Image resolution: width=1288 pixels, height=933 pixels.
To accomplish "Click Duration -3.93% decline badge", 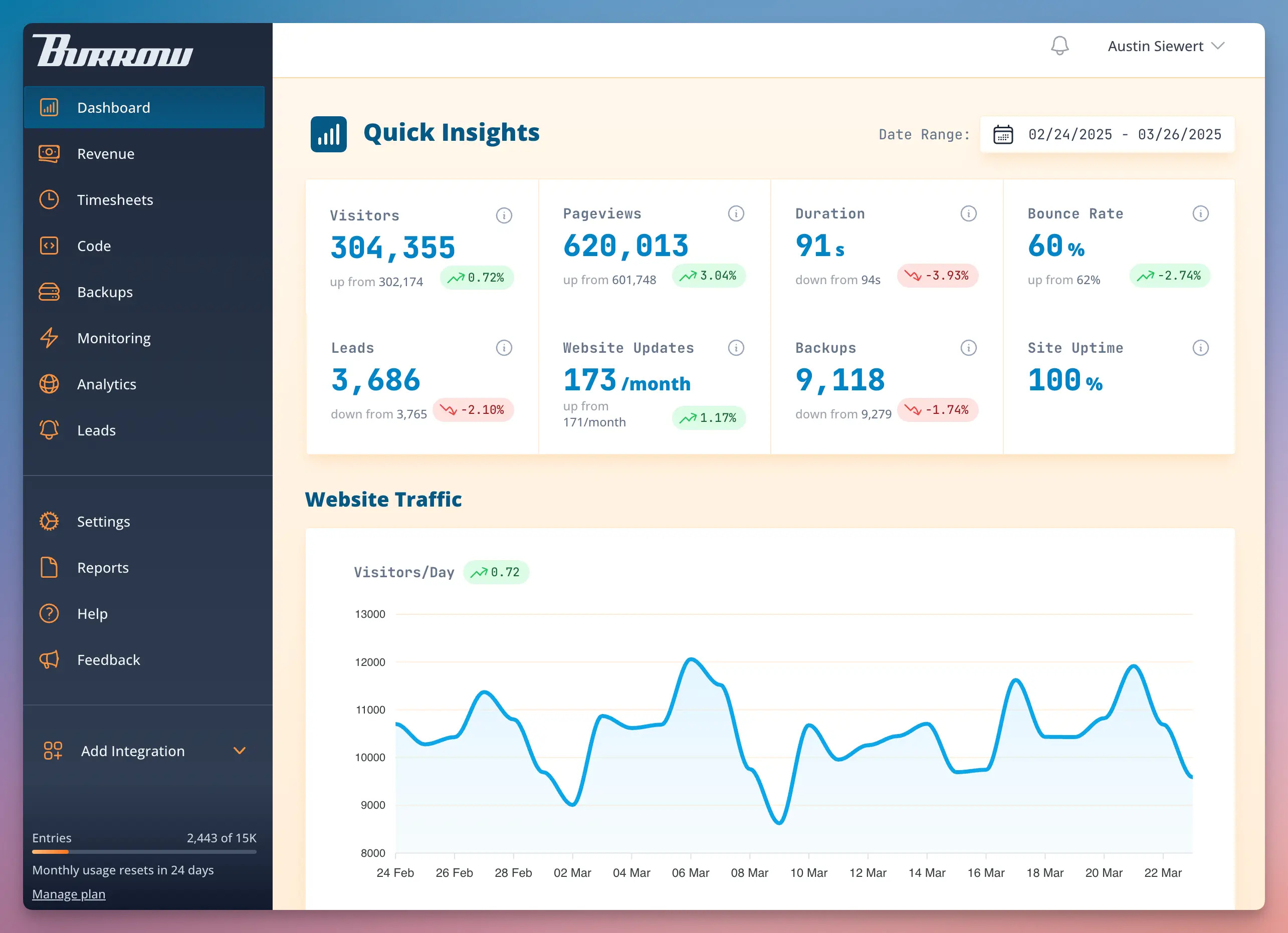I will [x=937, y=276].
